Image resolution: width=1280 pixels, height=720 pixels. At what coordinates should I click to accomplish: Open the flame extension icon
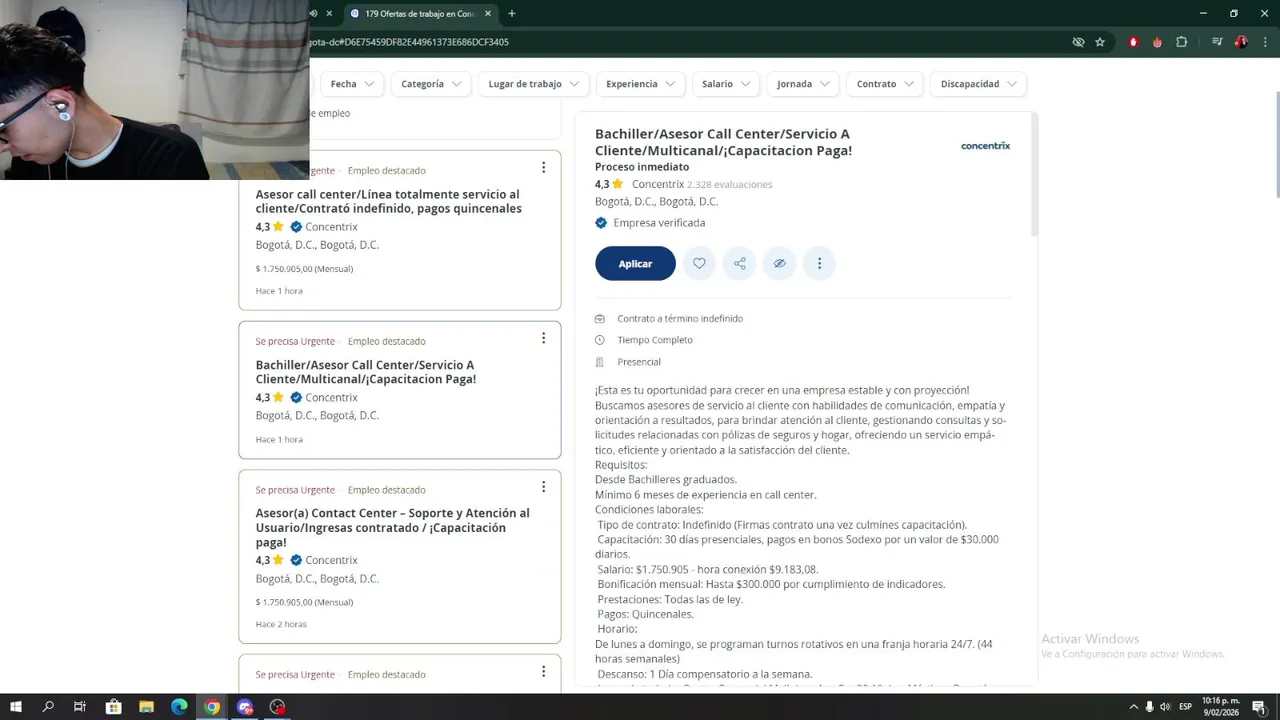pyautogui.click(x=1157, y=42)
